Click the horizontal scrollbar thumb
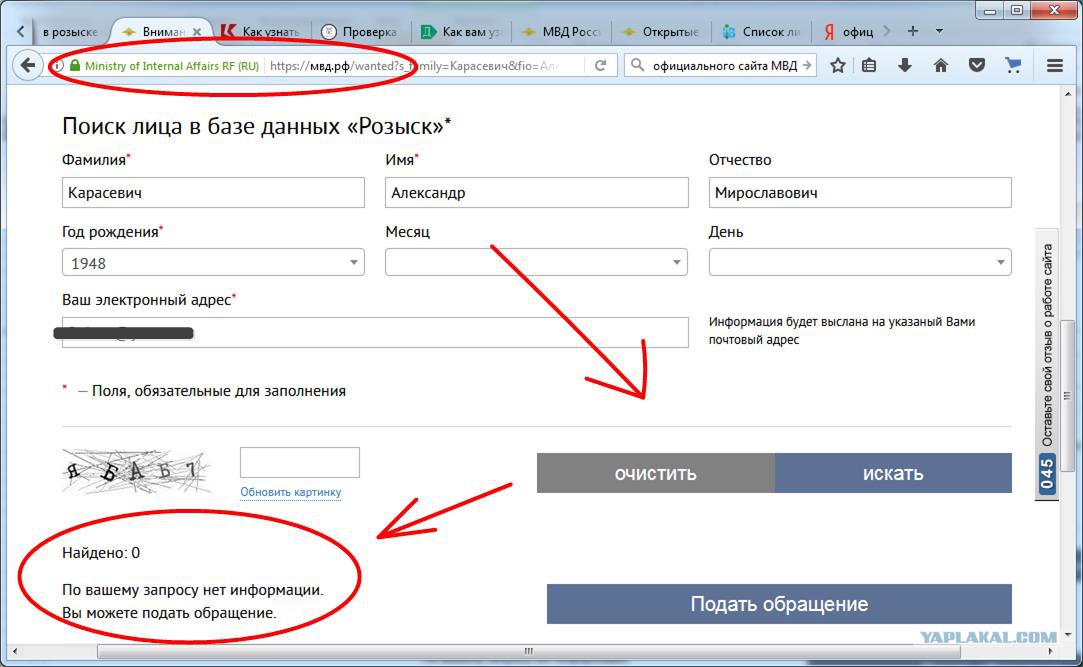Viewport: 1083px width, 667px height. (528, 651)
